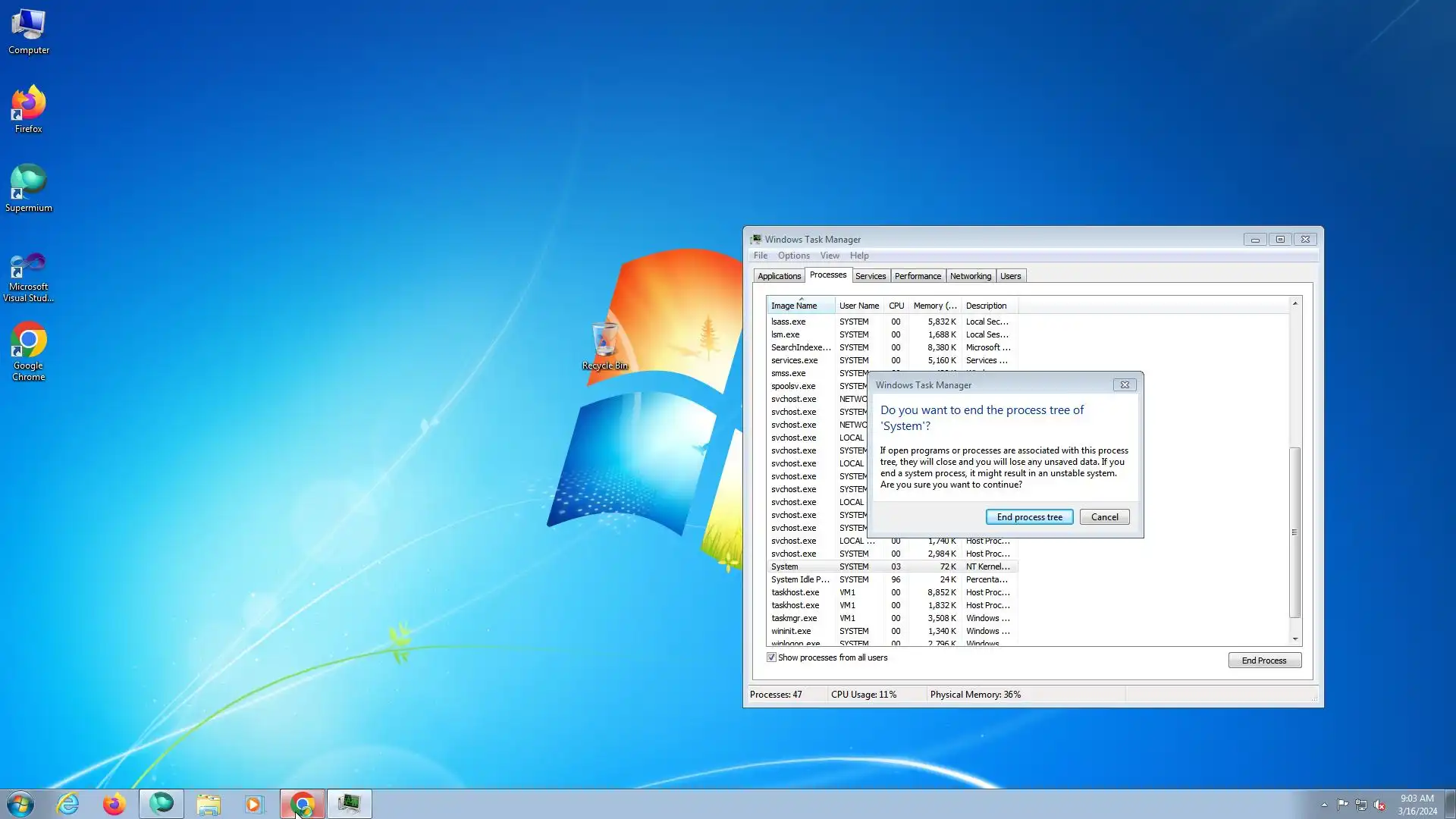
Task: Switch to the Performance tab
Action: [x=918, y=276]
